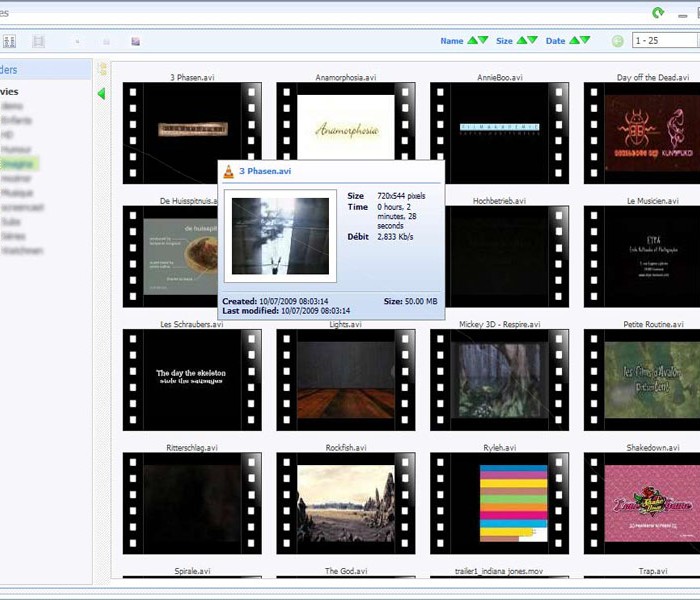
Task: Click the Trap.avi file name
Action: click(653, 571)
